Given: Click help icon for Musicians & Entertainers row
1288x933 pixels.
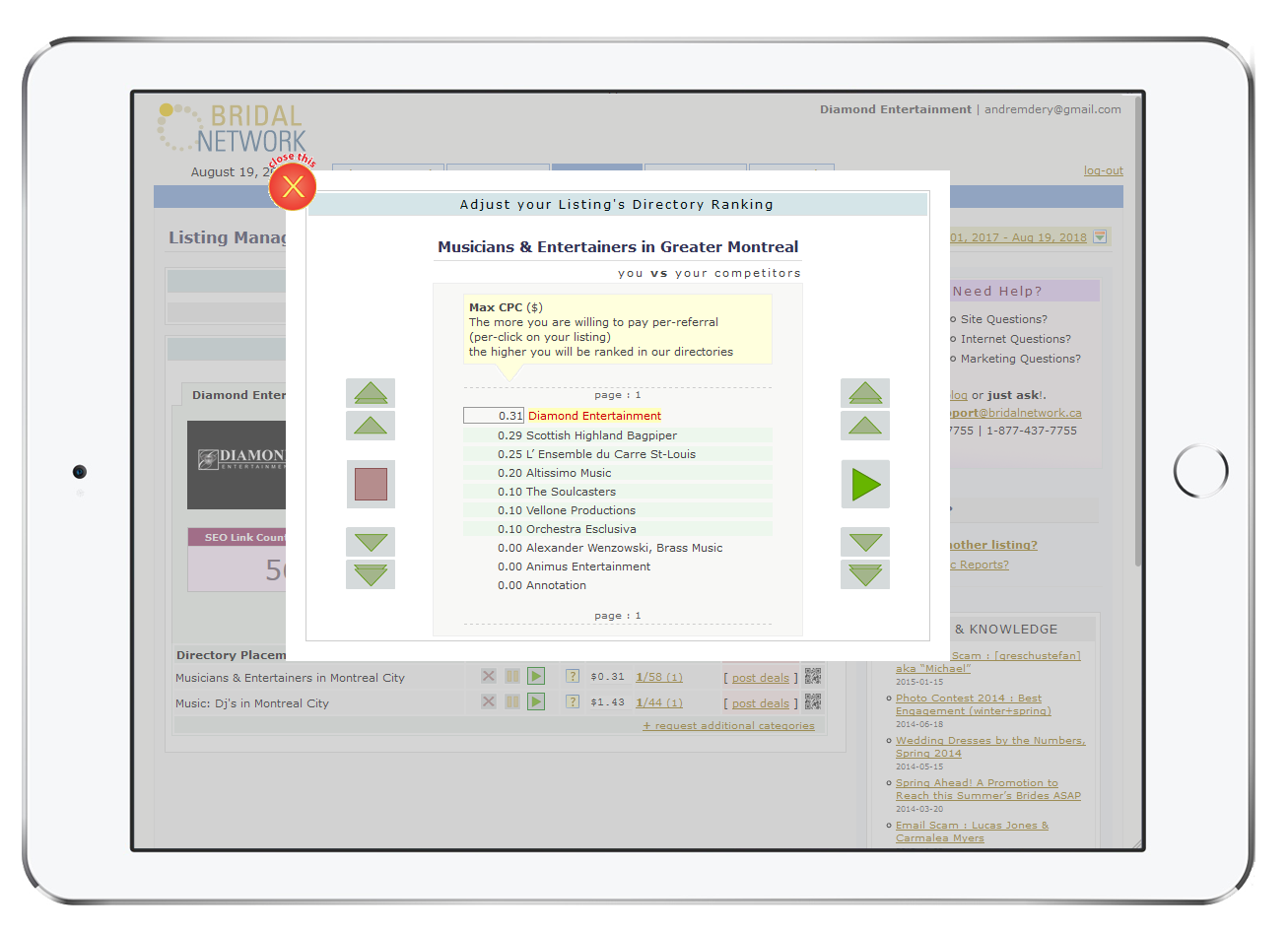Looking at the screenshot, I should pos(573,676).
